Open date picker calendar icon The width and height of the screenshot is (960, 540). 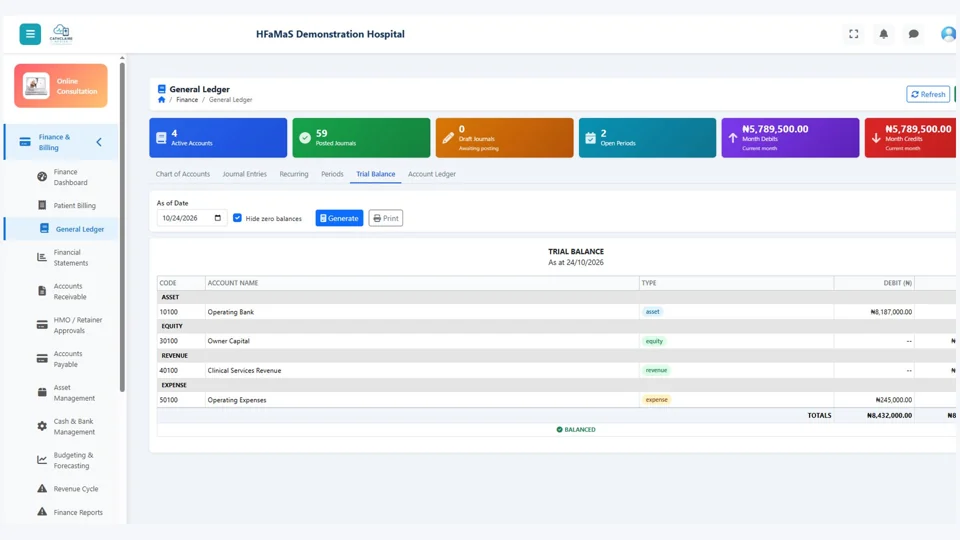(x=217, y=218)
